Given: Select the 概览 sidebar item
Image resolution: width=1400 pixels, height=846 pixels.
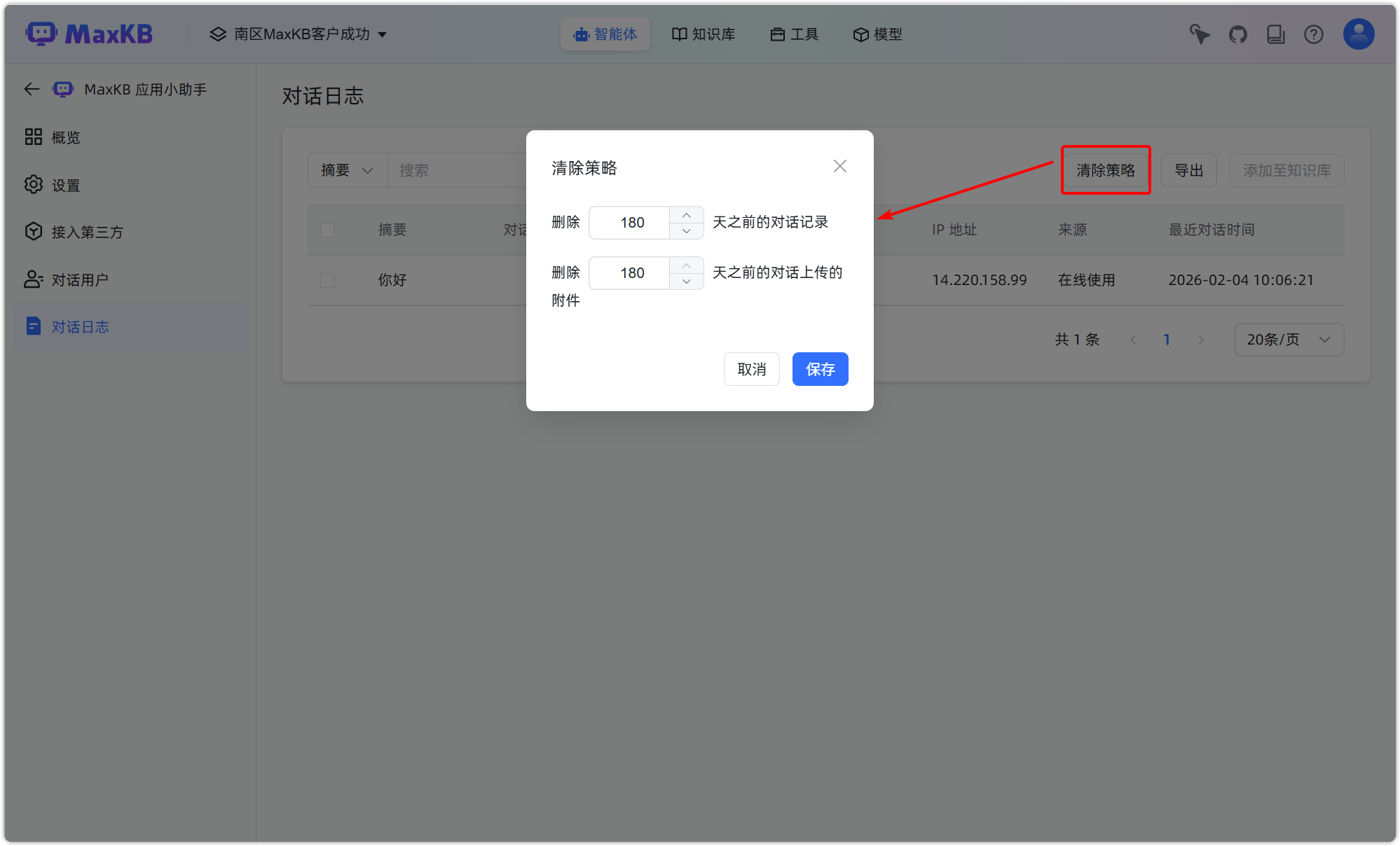Looking at the screenshot, I should [x=66, y=137].
